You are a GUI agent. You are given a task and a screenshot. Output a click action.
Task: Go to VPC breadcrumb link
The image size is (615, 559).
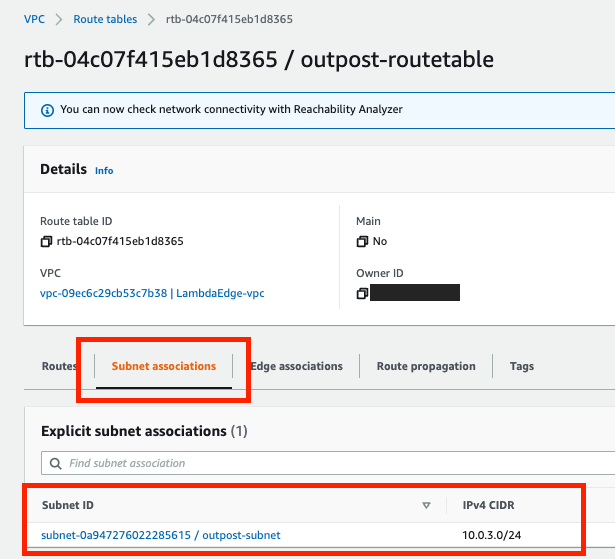pos(35,19)
